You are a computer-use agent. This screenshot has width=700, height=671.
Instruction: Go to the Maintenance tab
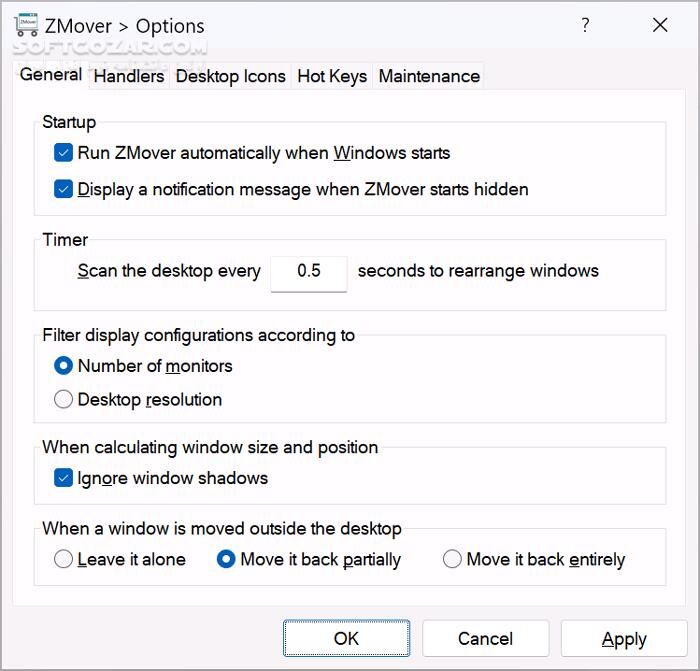point(429,76)
